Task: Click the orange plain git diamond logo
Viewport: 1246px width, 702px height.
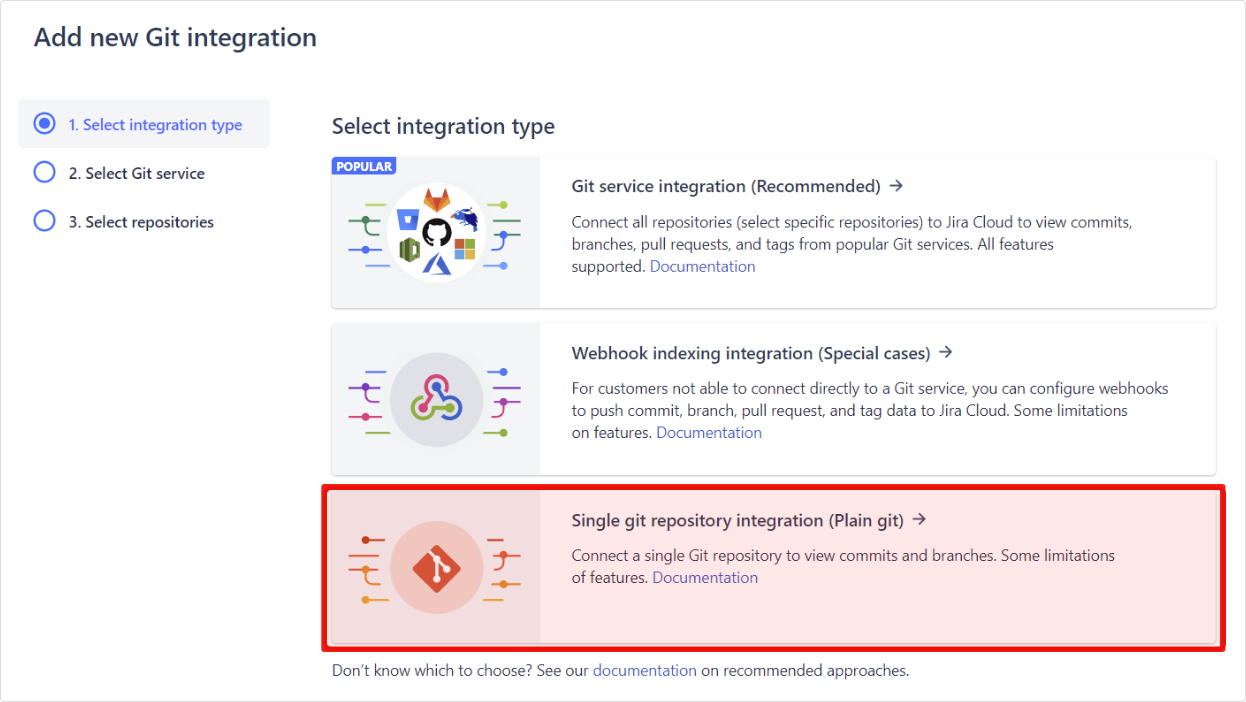Action: (x=437, y=568)
